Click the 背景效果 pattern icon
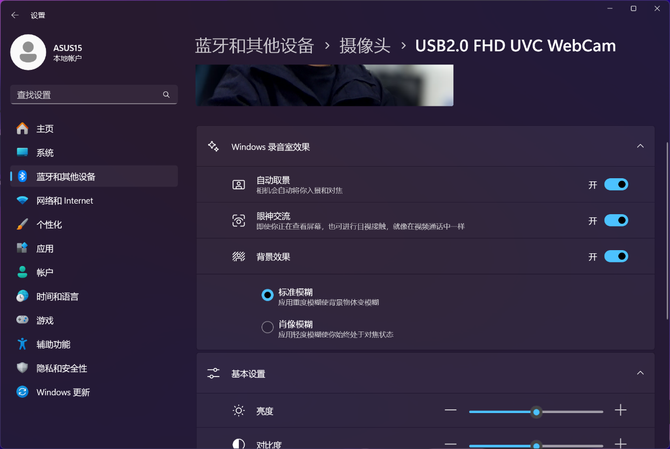Image resolution: width=670 pixels, height=449 pixels. tap(238, 256)
